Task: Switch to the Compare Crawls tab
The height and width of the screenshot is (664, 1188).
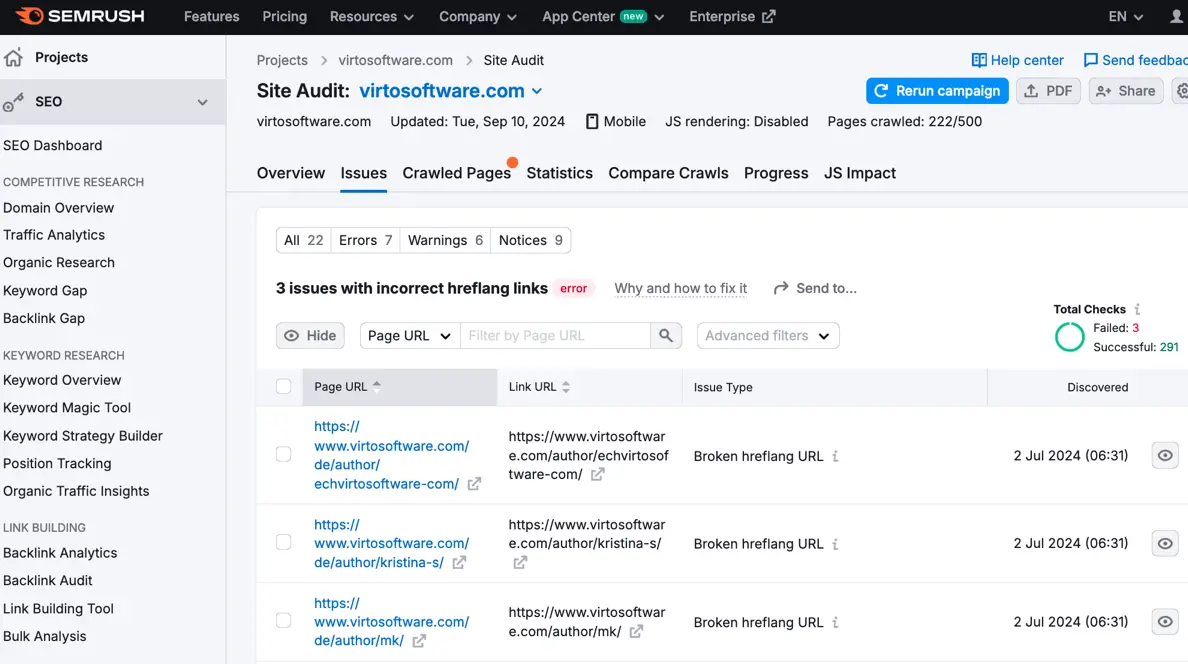Action: click(668, 174)
